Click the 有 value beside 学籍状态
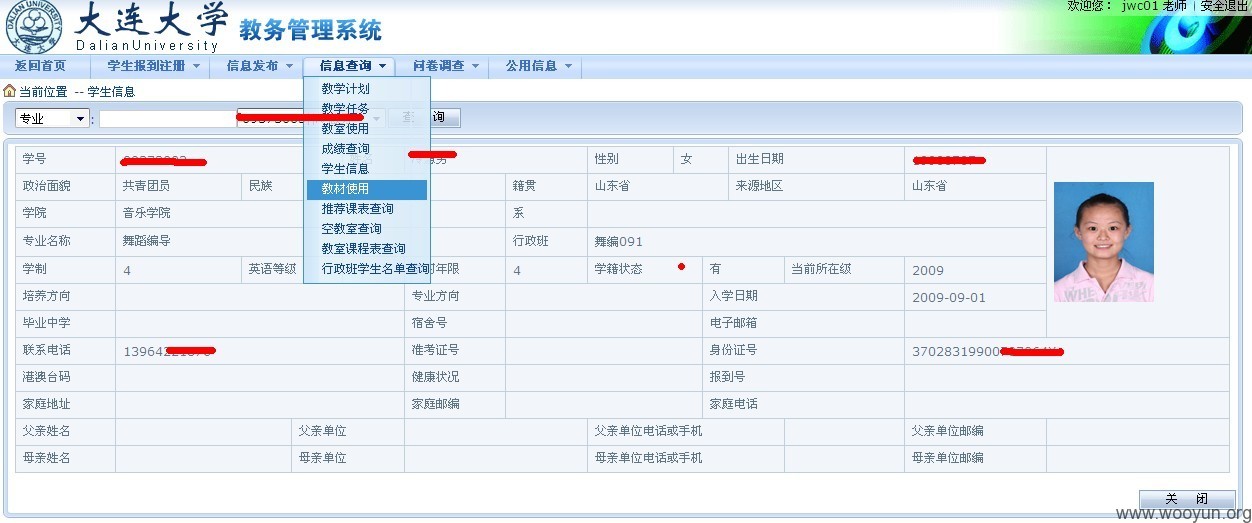The width and height of the screenshot is (1252, 523). click(716, 269)
